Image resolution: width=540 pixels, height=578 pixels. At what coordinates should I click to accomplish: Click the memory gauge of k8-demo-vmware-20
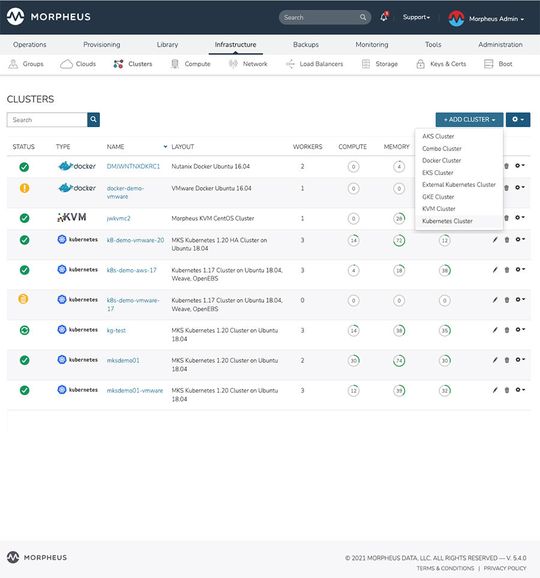coord(399,241)
